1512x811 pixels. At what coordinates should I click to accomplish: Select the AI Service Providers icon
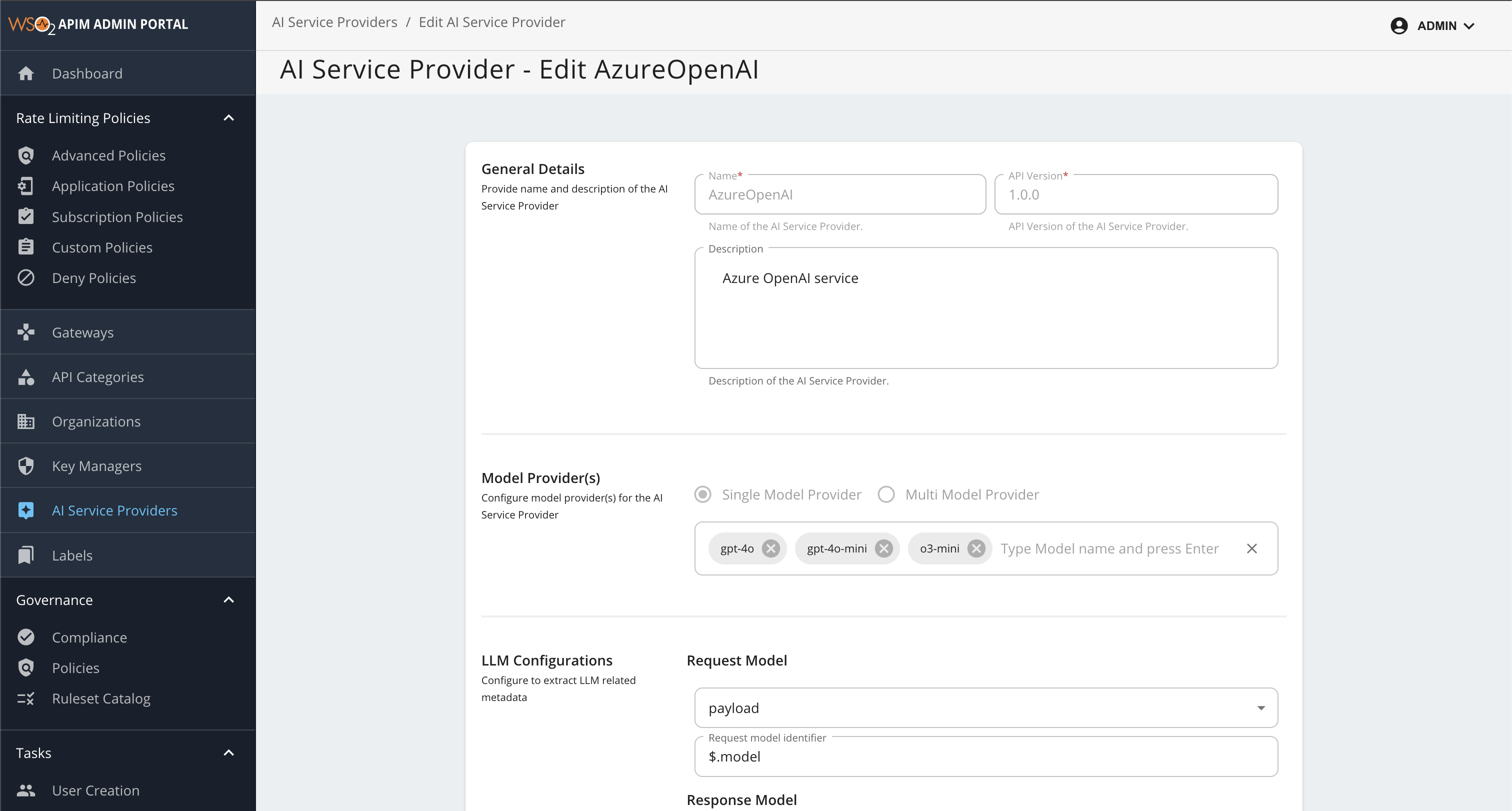pos(26,510)
